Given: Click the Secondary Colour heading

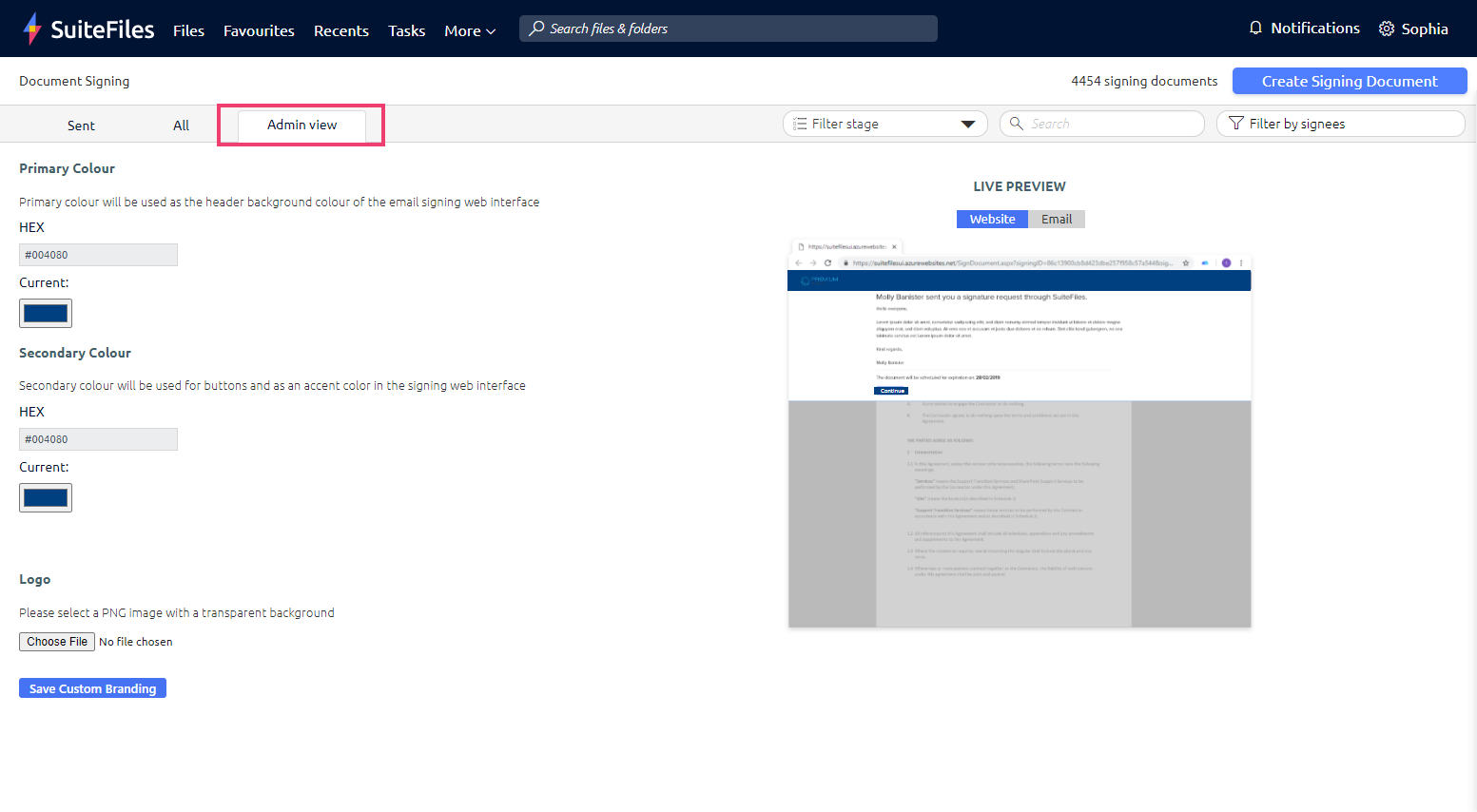Looking at the screenshot, I should (x=75, y=353).
